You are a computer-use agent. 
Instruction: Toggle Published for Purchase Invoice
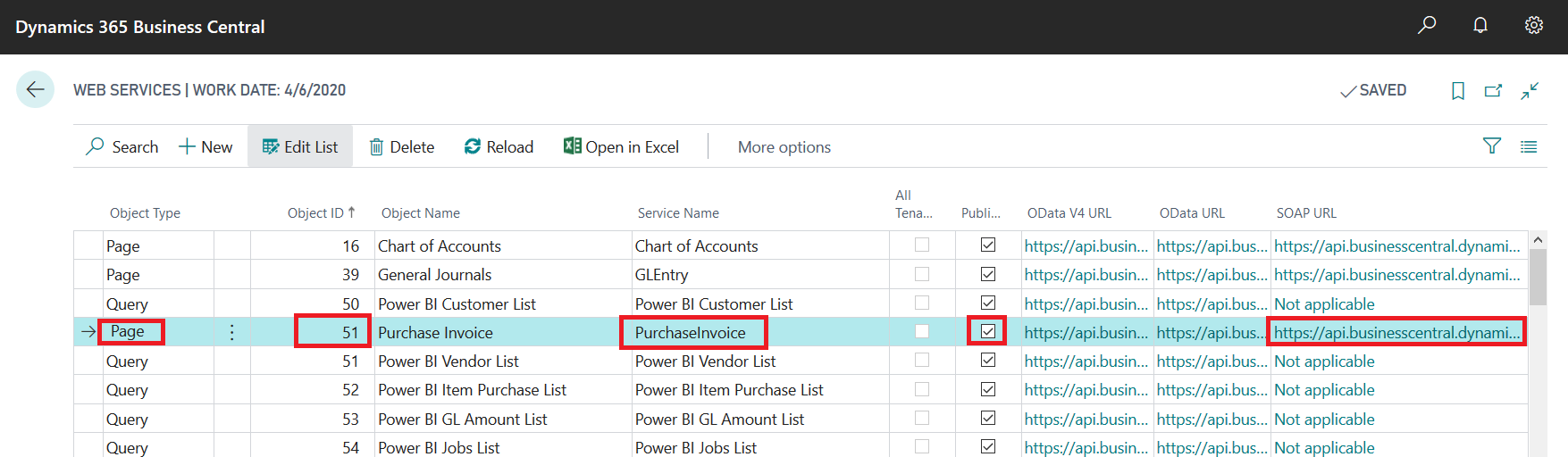coord(988,331)
